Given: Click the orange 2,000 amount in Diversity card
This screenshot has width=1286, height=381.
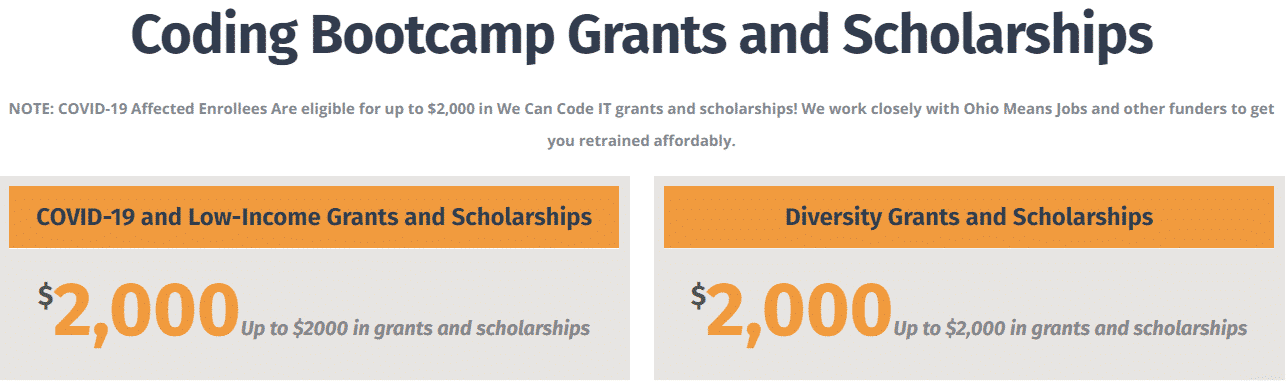Looking at the screenshot, I should tap(799, 311).
